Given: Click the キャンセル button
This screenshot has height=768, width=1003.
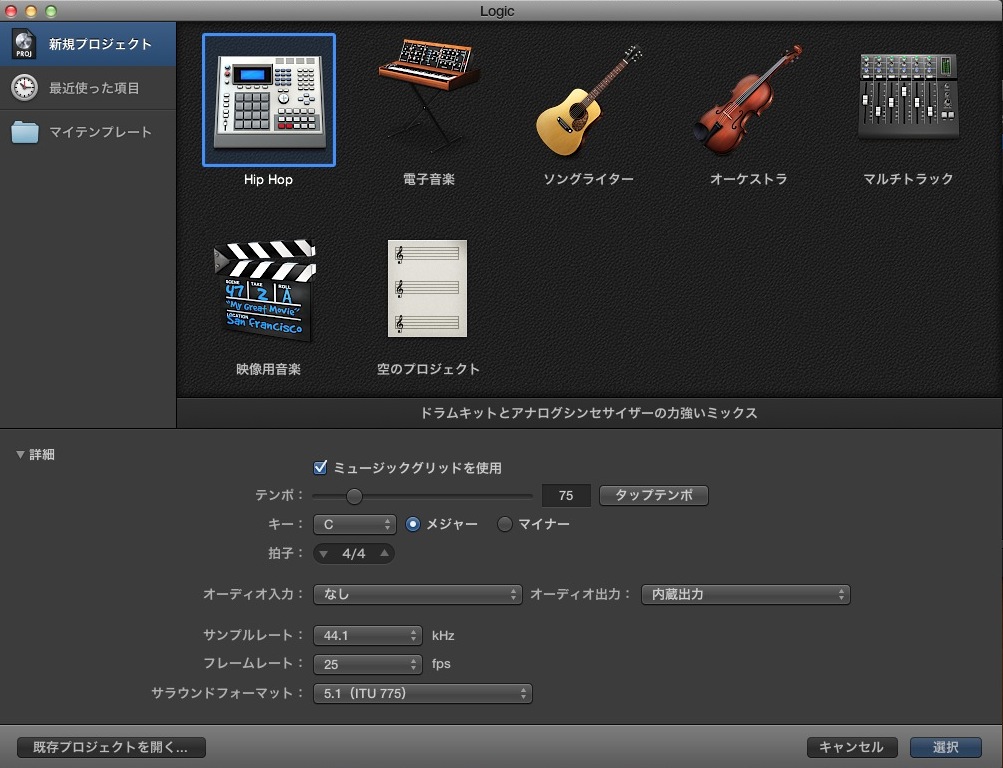Looking at the screenshot, I should click(x=852, y=747).
